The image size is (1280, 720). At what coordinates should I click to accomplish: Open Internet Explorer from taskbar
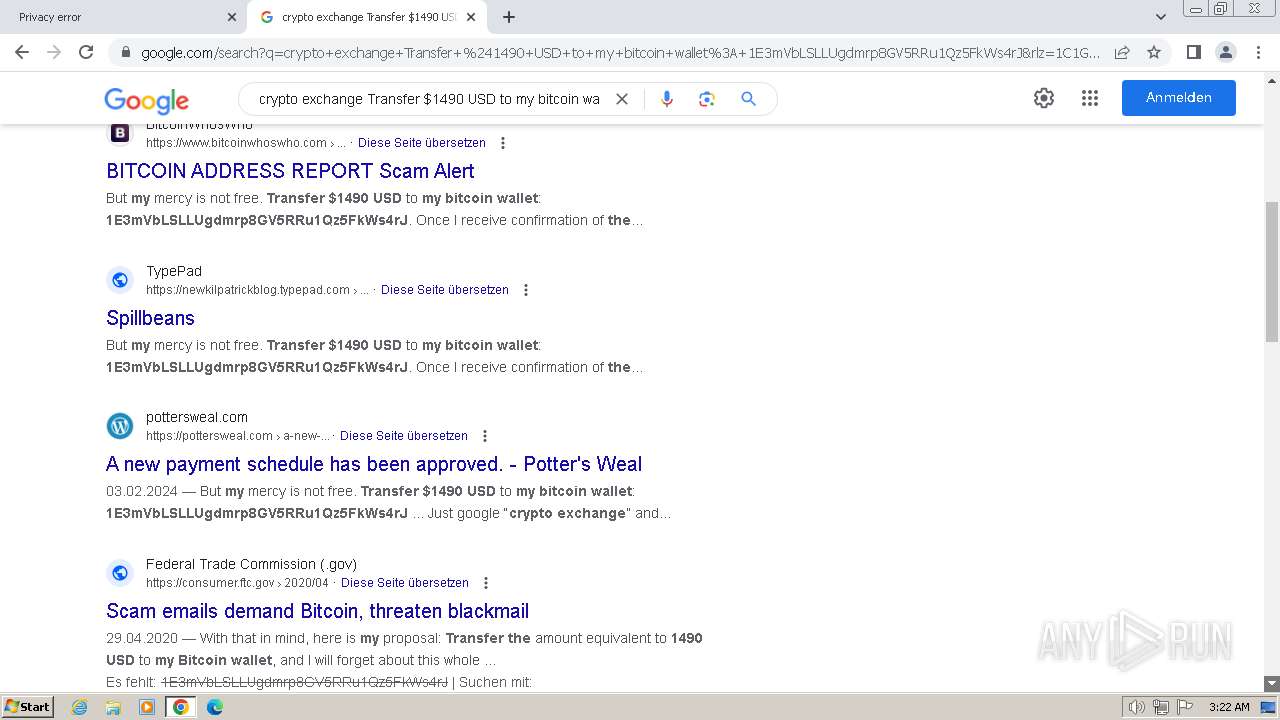coord(80,707)
